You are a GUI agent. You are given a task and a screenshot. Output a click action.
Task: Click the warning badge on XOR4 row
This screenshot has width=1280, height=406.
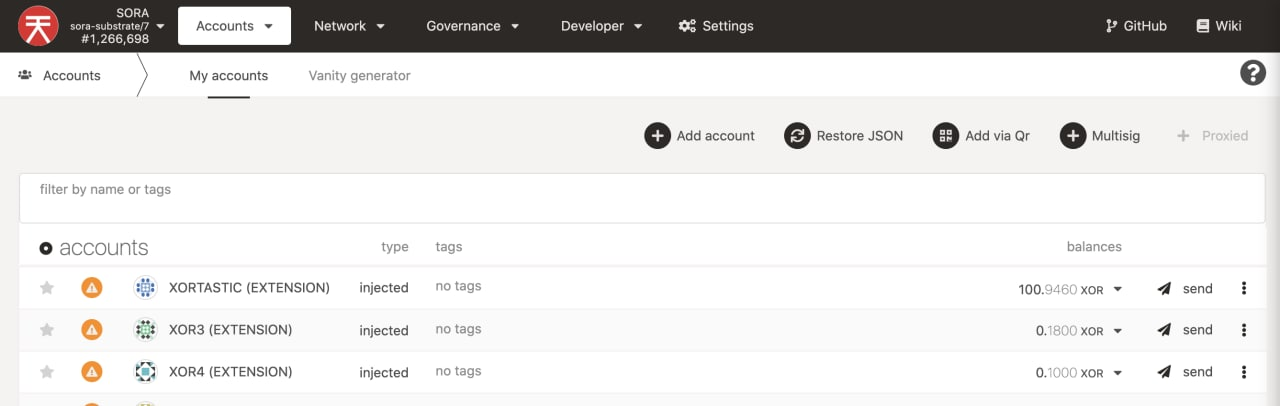(91, 372)
